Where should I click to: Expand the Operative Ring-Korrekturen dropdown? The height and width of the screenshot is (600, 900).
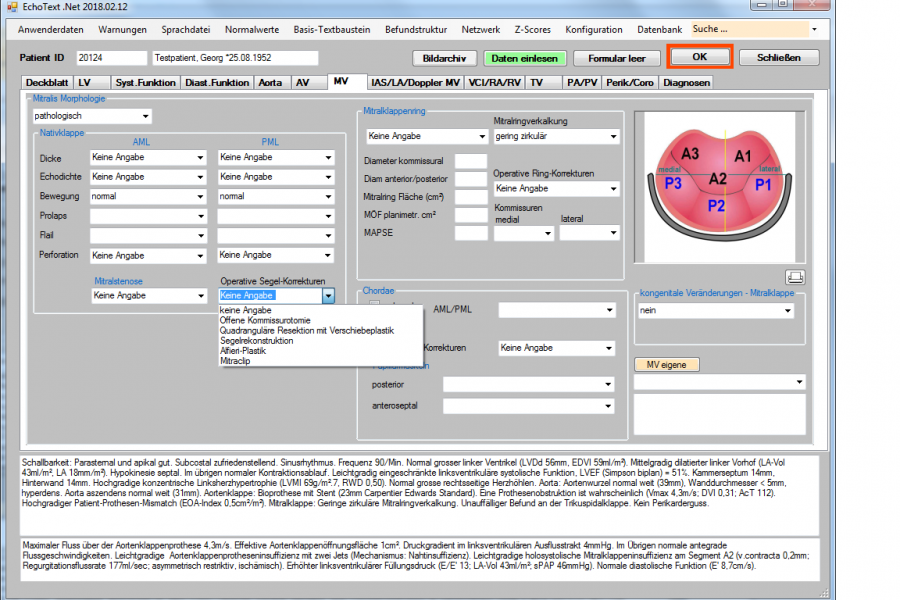[556, 189]
